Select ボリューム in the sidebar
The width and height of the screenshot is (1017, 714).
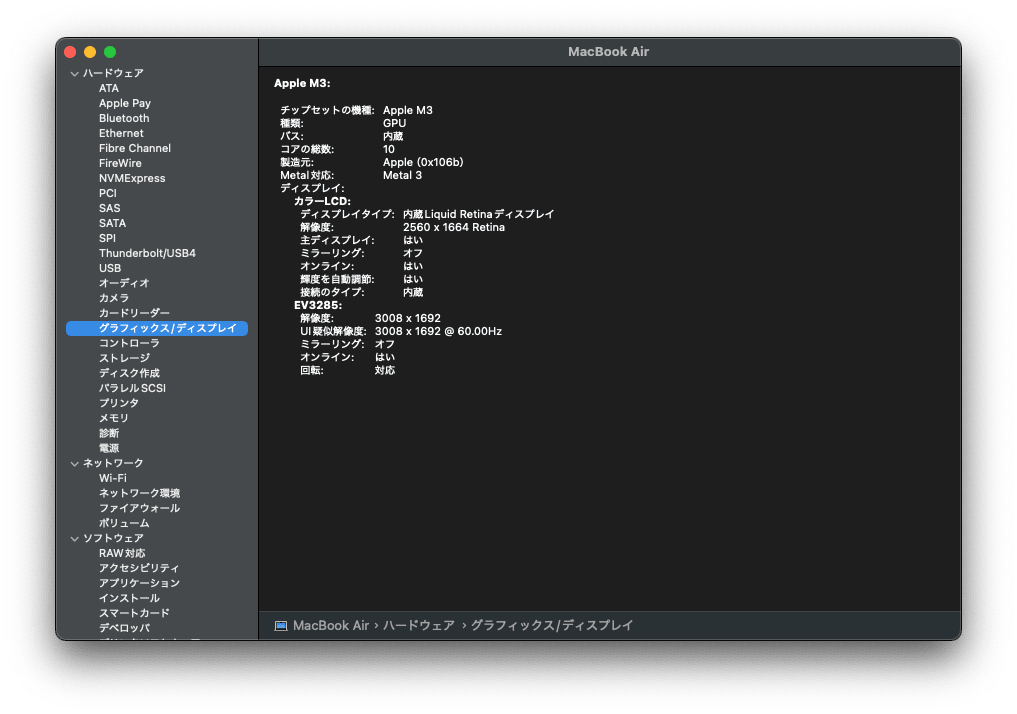click(x=124, y=523)
